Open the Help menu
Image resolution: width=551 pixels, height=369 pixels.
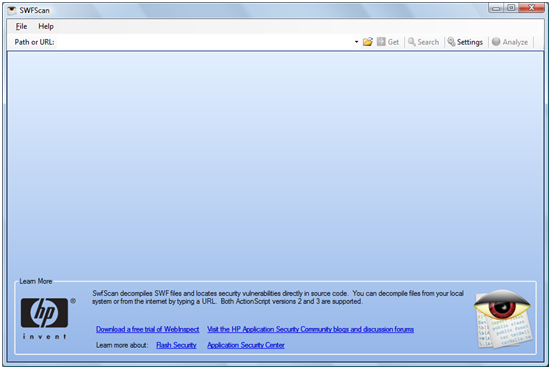[x=46, y=26]
